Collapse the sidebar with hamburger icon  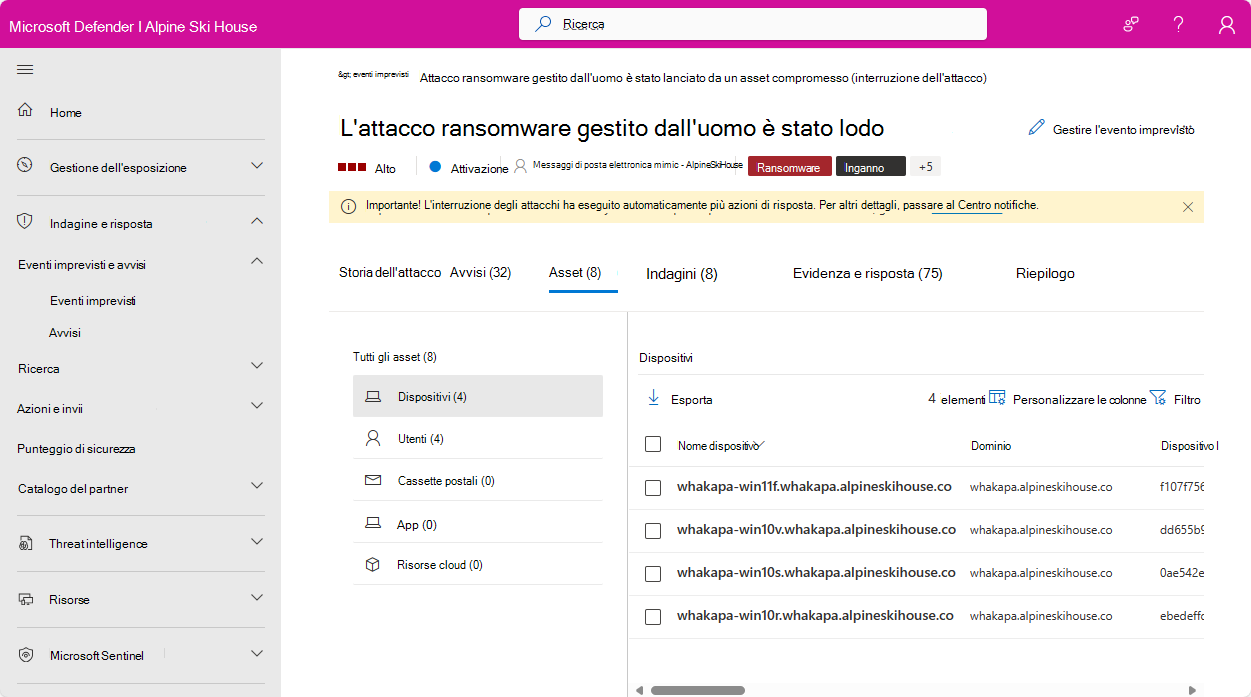coord(25,69)
